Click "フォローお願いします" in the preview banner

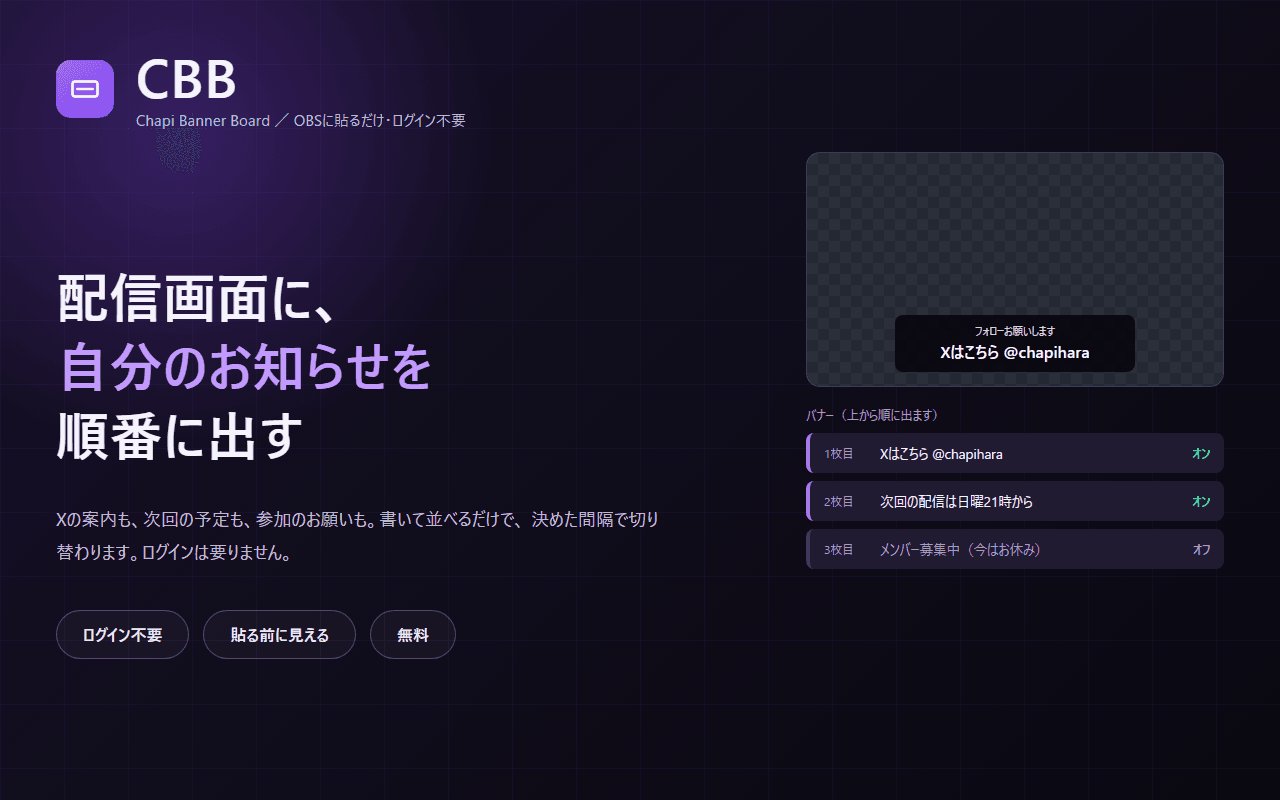1015,331
